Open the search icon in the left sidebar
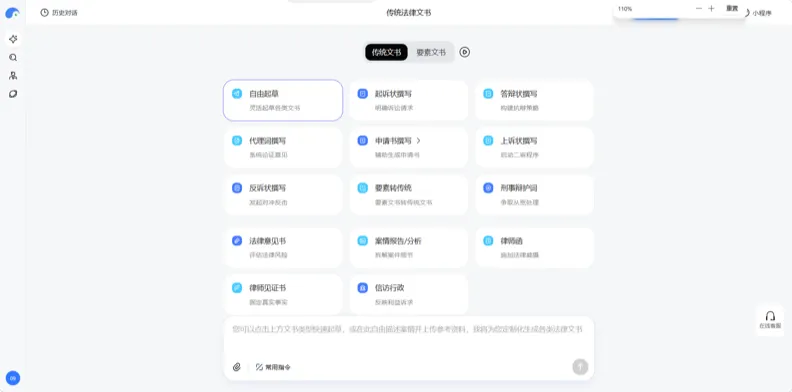 click(13, 58)
